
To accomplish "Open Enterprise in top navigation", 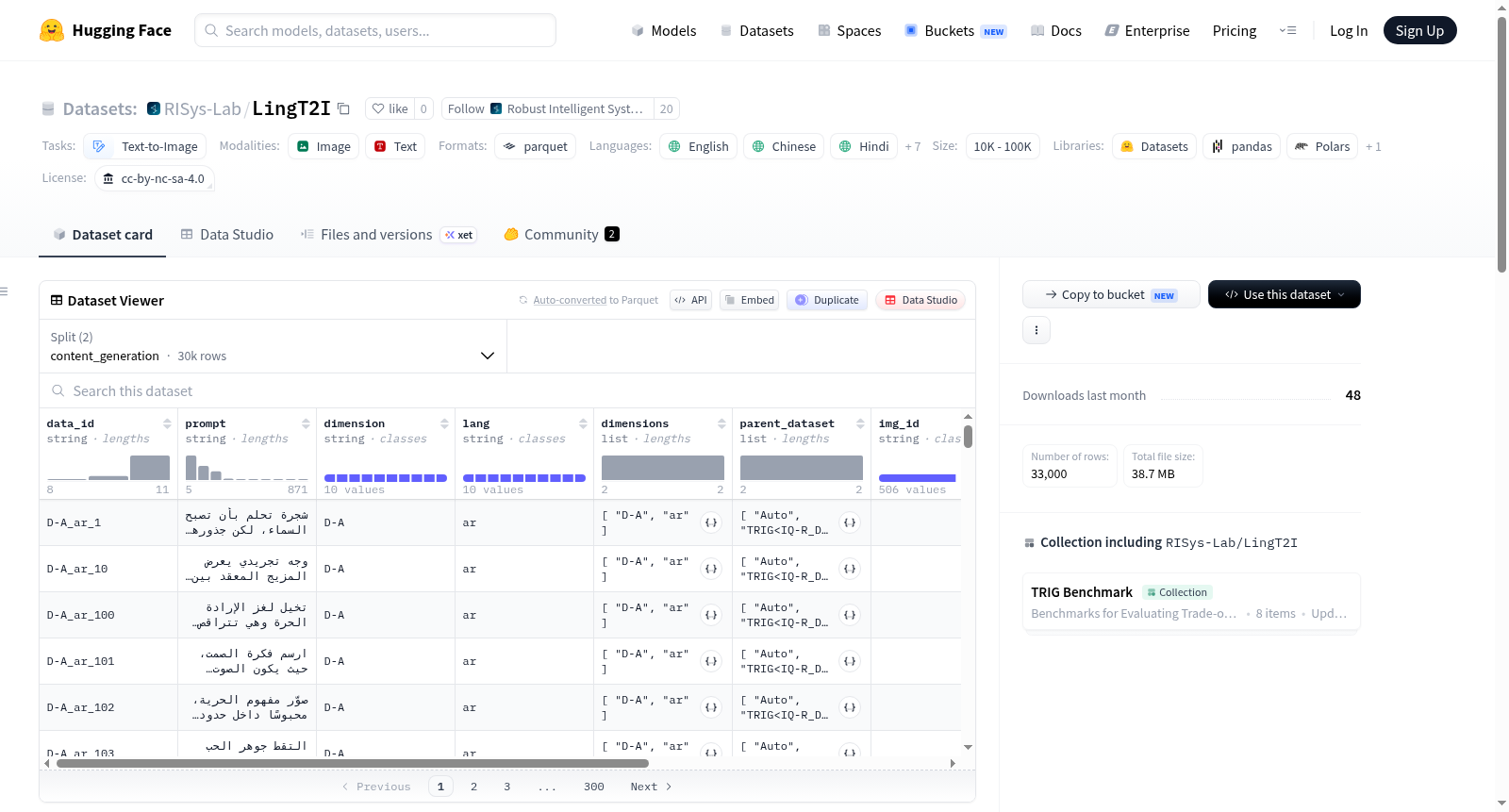I will tap(1147, 31).
